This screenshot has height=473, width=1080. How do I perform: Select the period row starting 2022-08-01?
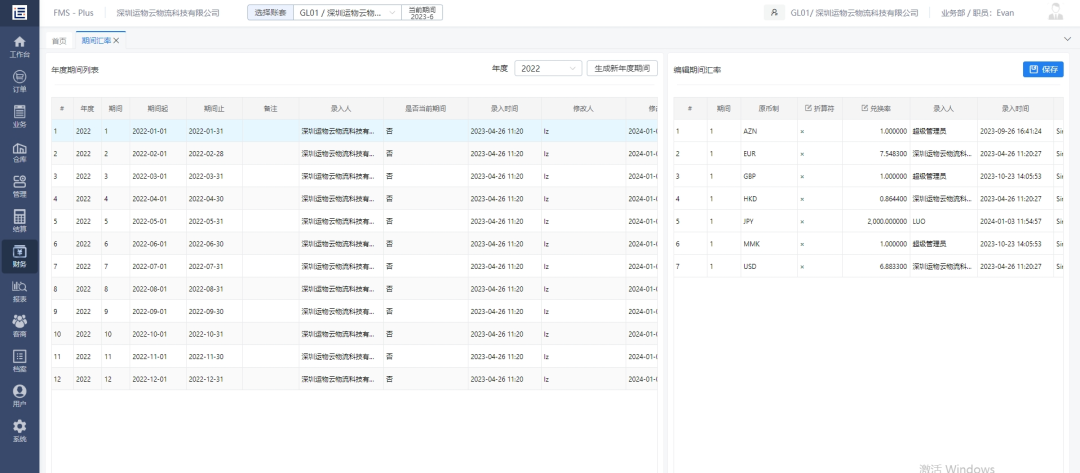[355, 288]
